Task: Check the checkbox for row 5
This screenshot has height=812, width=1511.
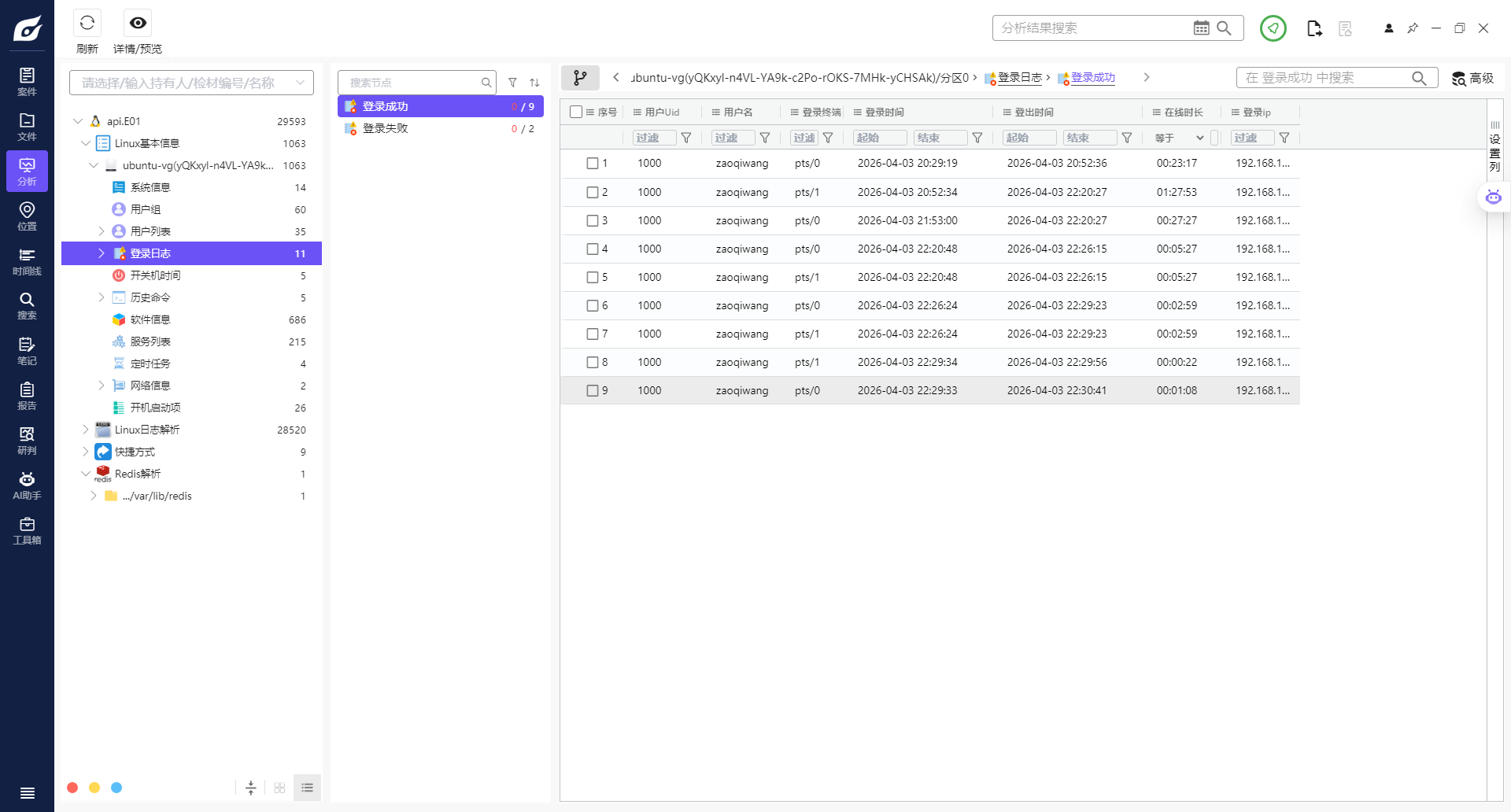Action: point(593,277)
